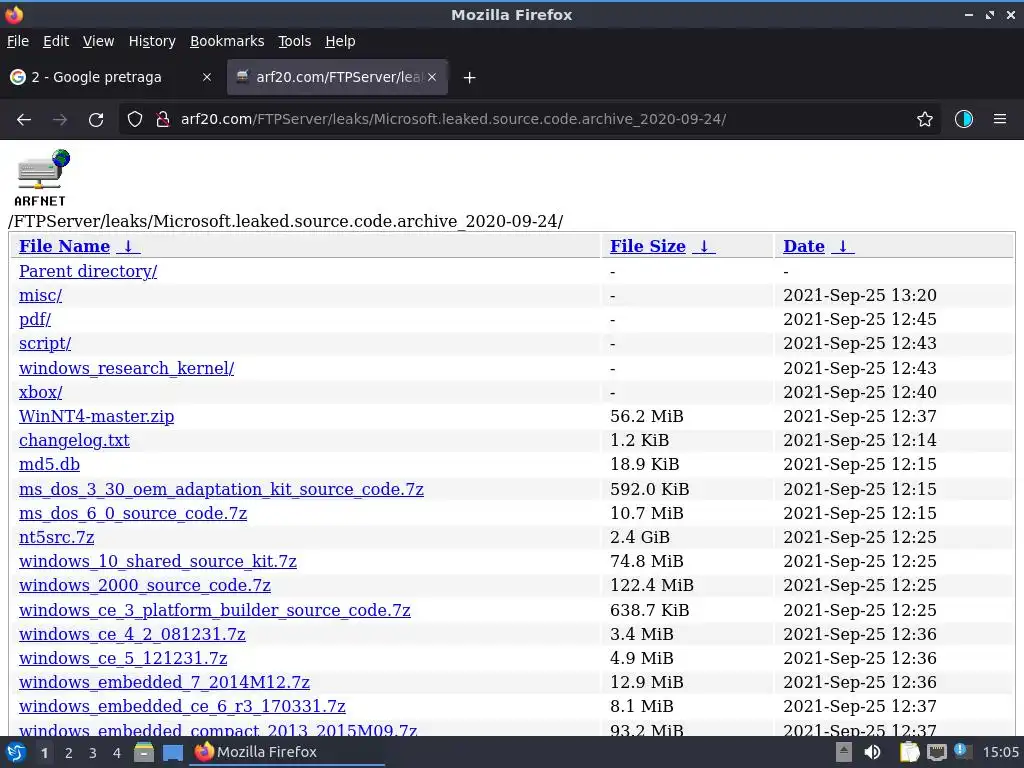Screen dimensions: 1024x768
Task: Download windows_2000_source_code.7z
Action: point(145,586)
